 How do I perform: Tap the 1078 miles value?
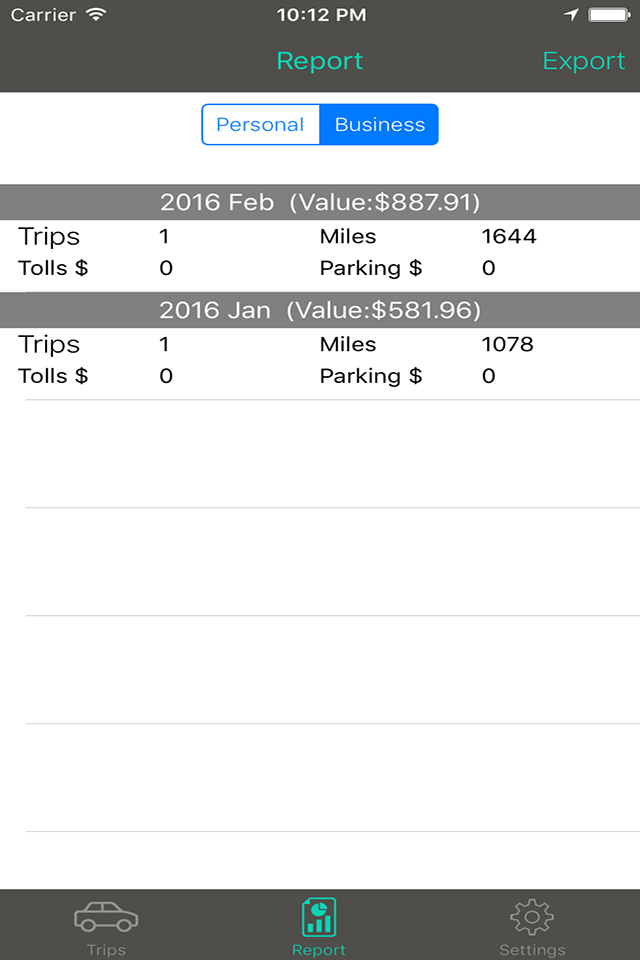[508, 344]
